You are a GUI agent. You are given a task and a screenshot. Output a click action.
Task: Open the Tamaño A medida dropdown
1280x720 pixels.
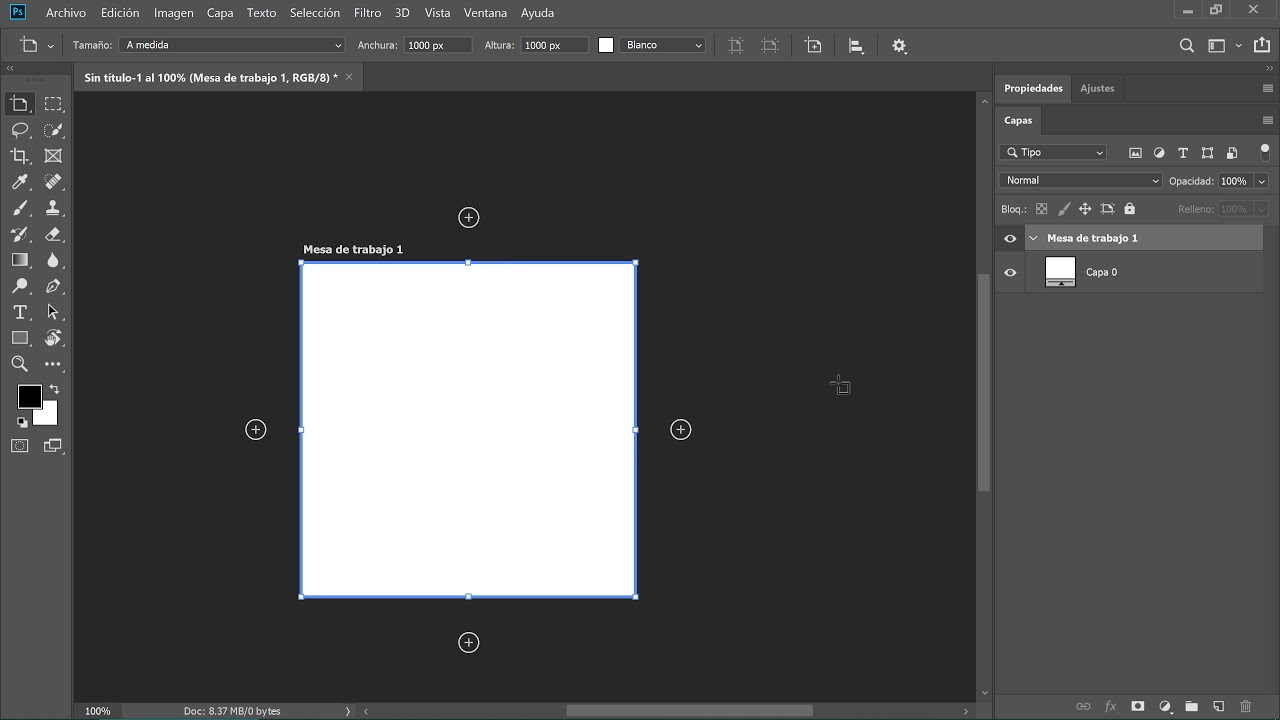(232, 45)
